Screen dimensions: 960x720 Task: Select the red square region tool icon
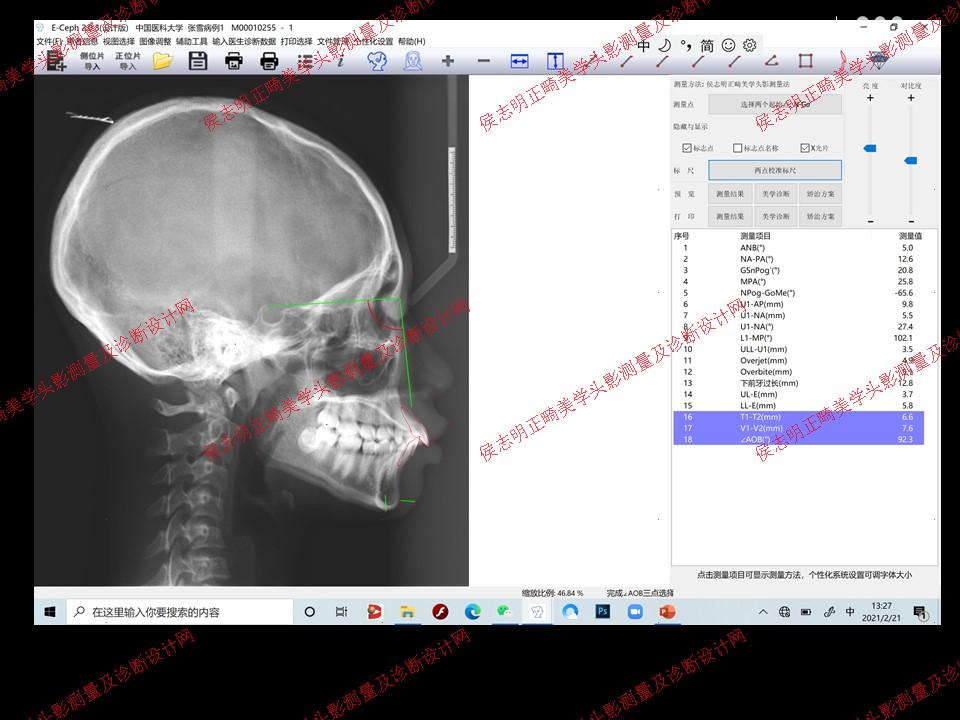(806, 61)
